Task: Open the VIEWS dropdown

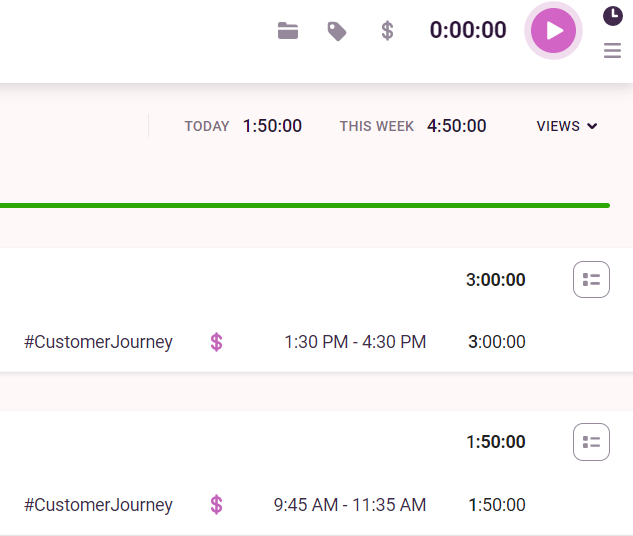Action: (567, 126)
